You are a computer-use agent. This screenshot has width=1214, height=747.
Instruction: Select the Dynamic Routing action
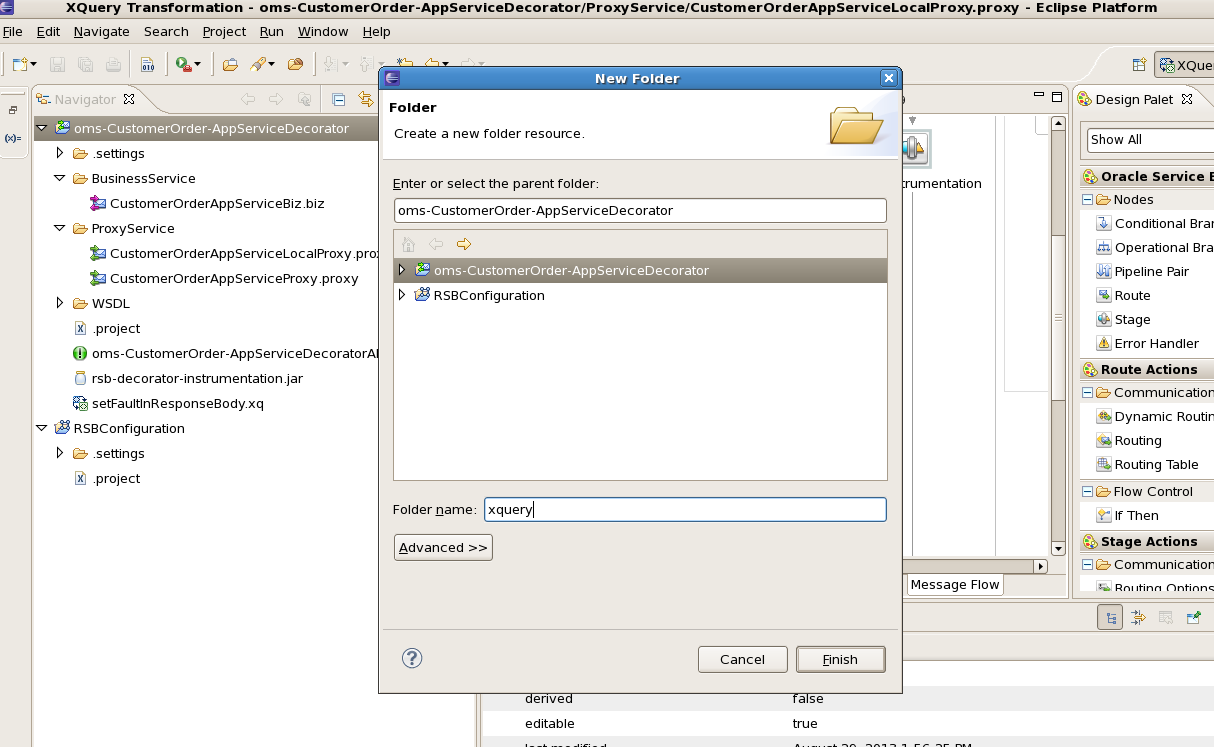coord(1155,416)
